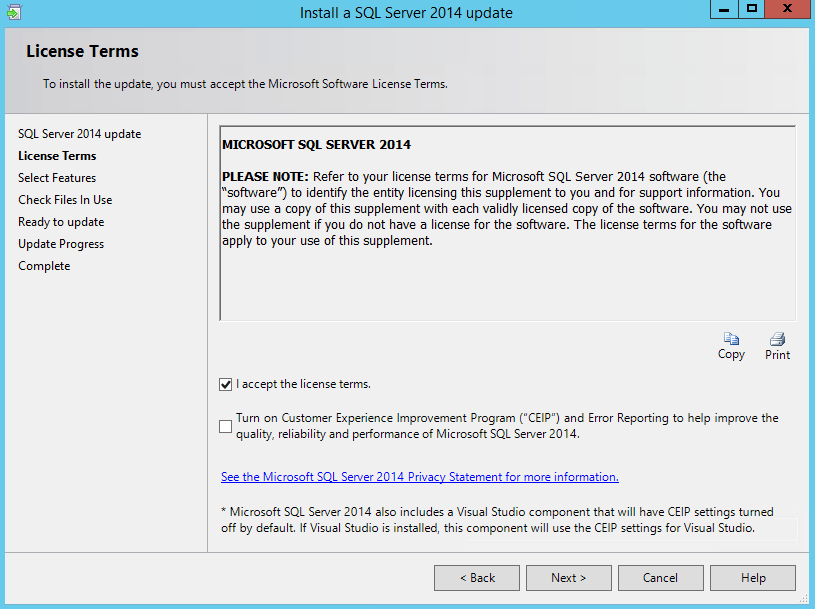Click the Copy icon for license text
Screen dimensions: 815x609
[731, 340]
